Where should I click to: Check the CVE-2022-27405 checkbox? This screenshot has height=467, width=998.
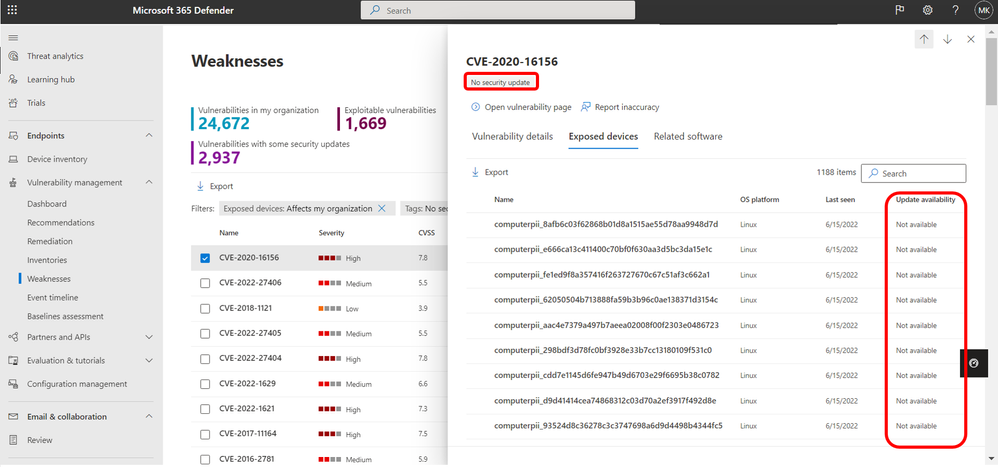click(205, 333)
